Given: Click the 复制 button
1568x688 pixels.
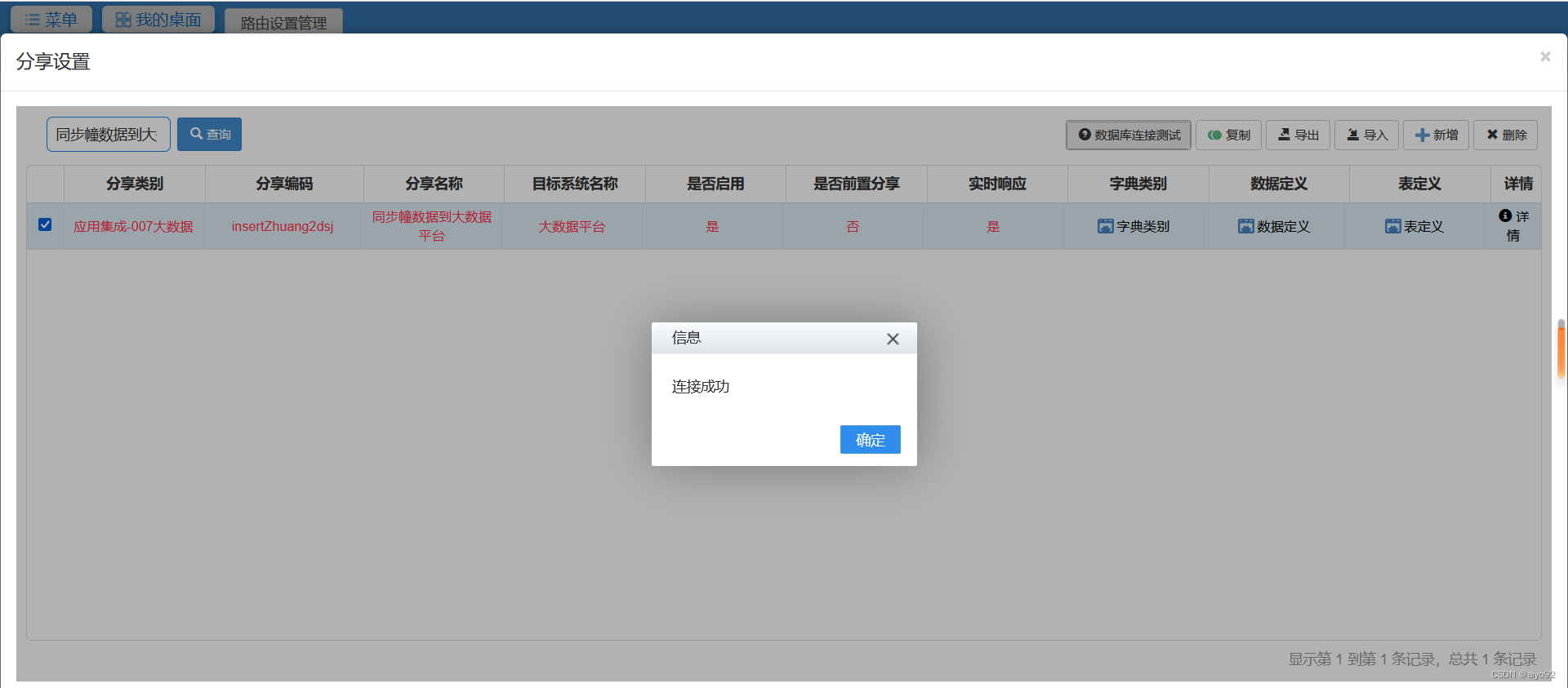Looking at the screenshot, I should tap(1229, 135).
